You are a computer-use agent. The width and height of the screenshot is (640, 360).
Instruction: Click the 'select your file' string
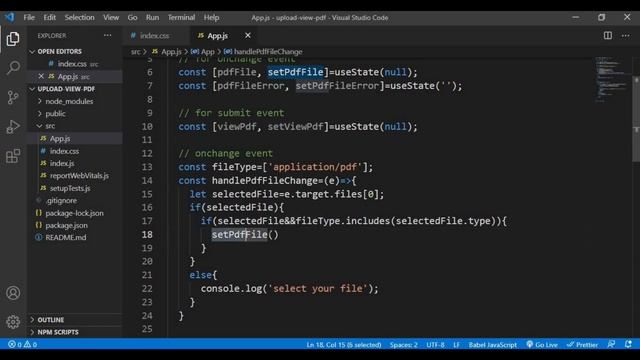[318, 289]
